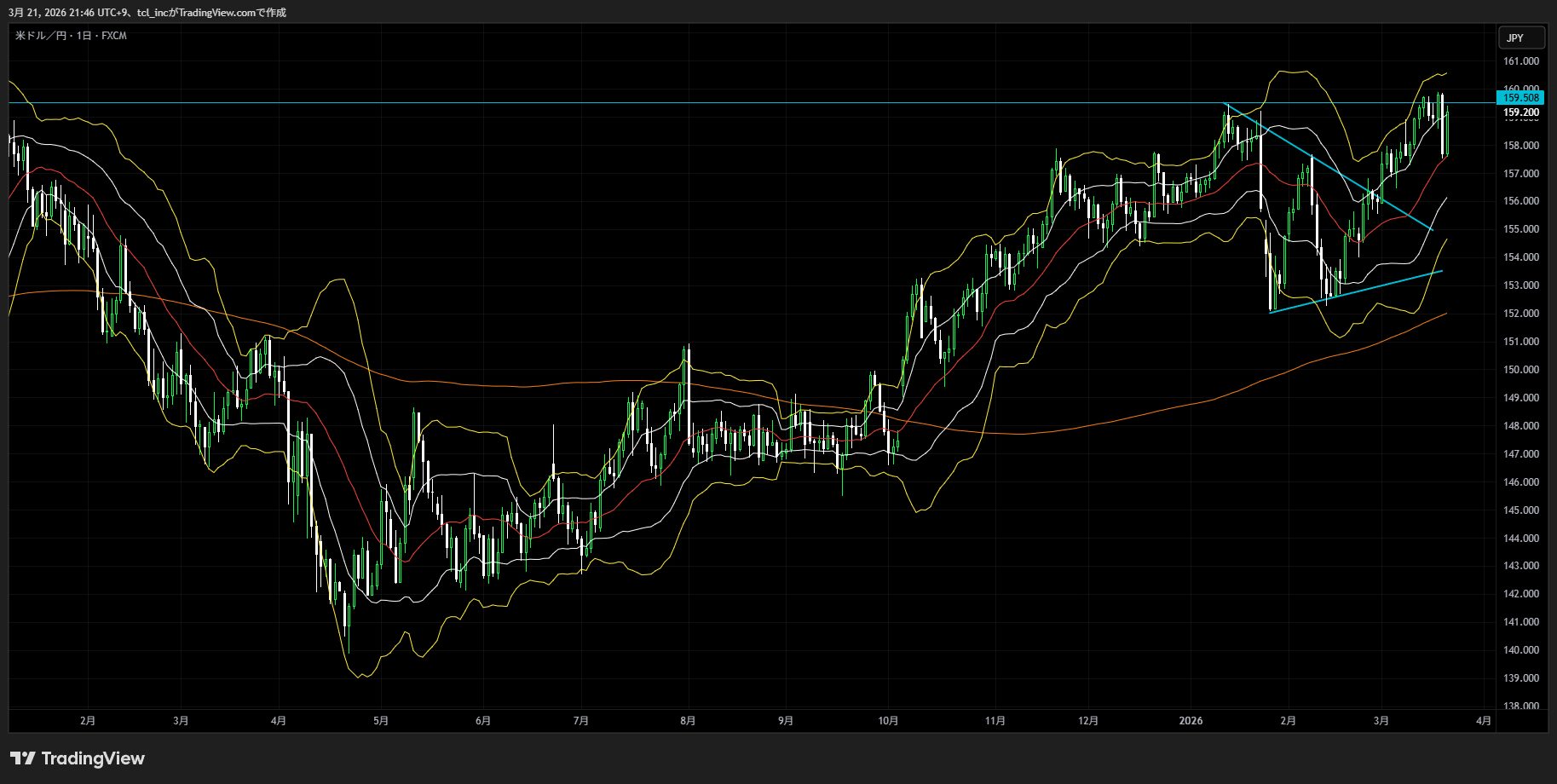Click 161.000 on the price axis
Viewport: 1557px width, 784px height.
1520,61
